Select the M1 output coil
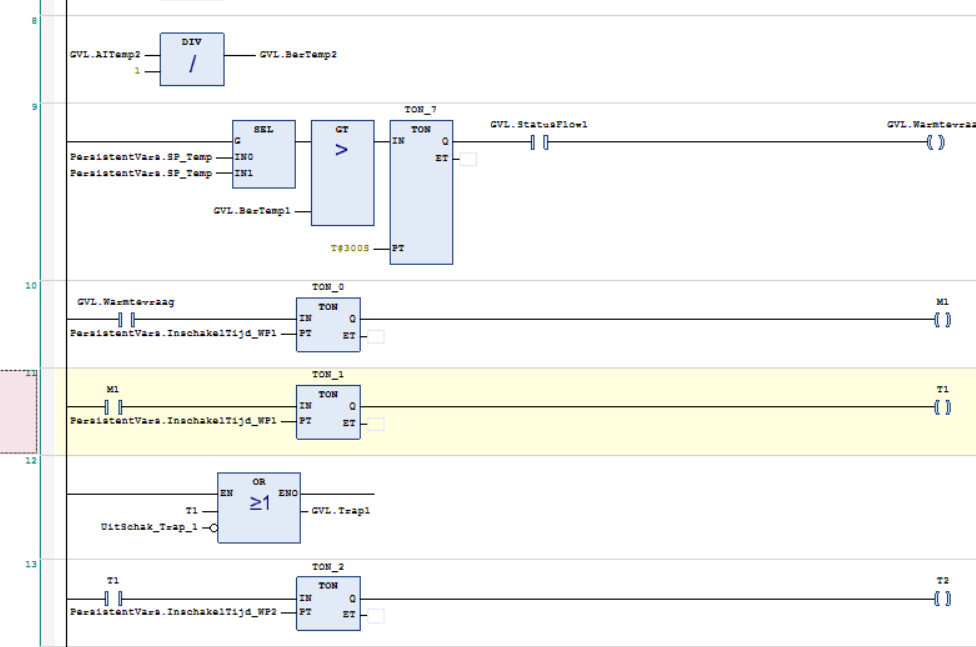 [x=942, y=319]
